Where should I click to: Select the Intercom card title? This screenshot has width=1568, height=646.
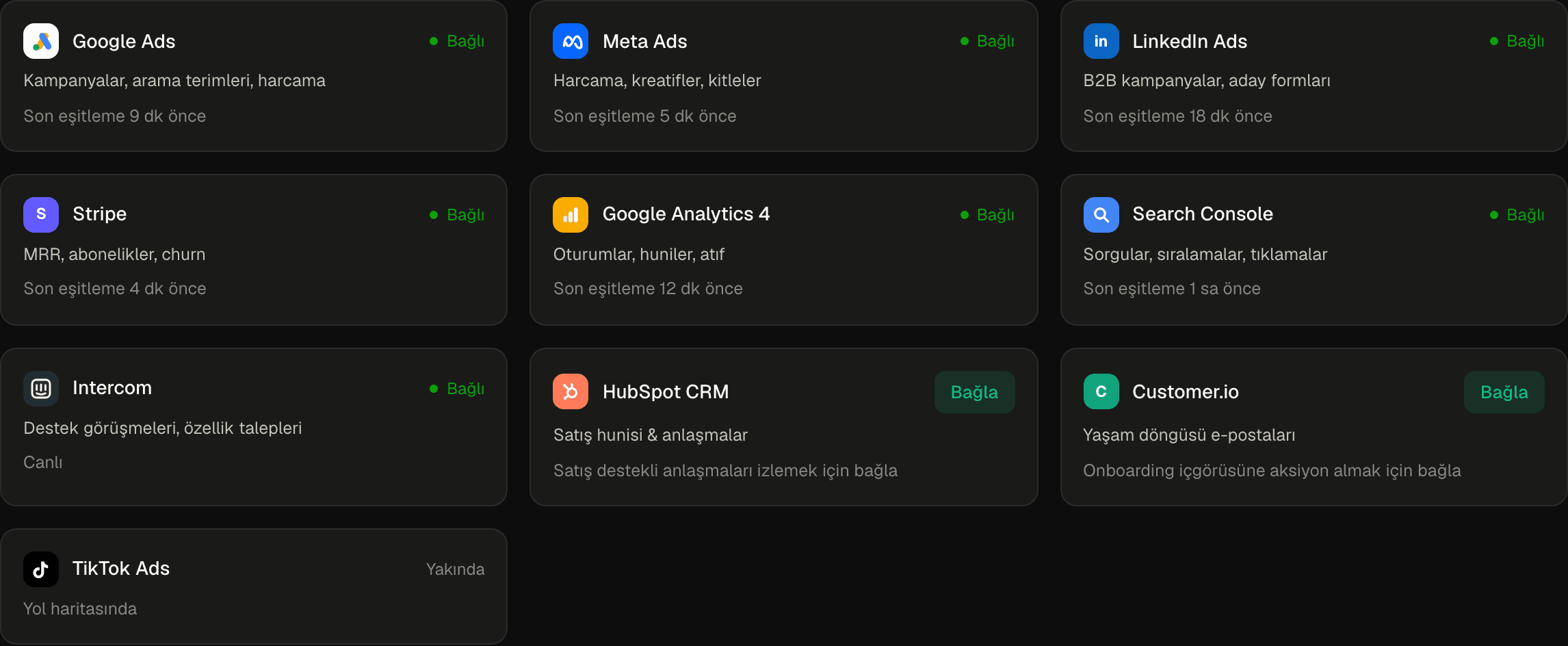(112, 388)
